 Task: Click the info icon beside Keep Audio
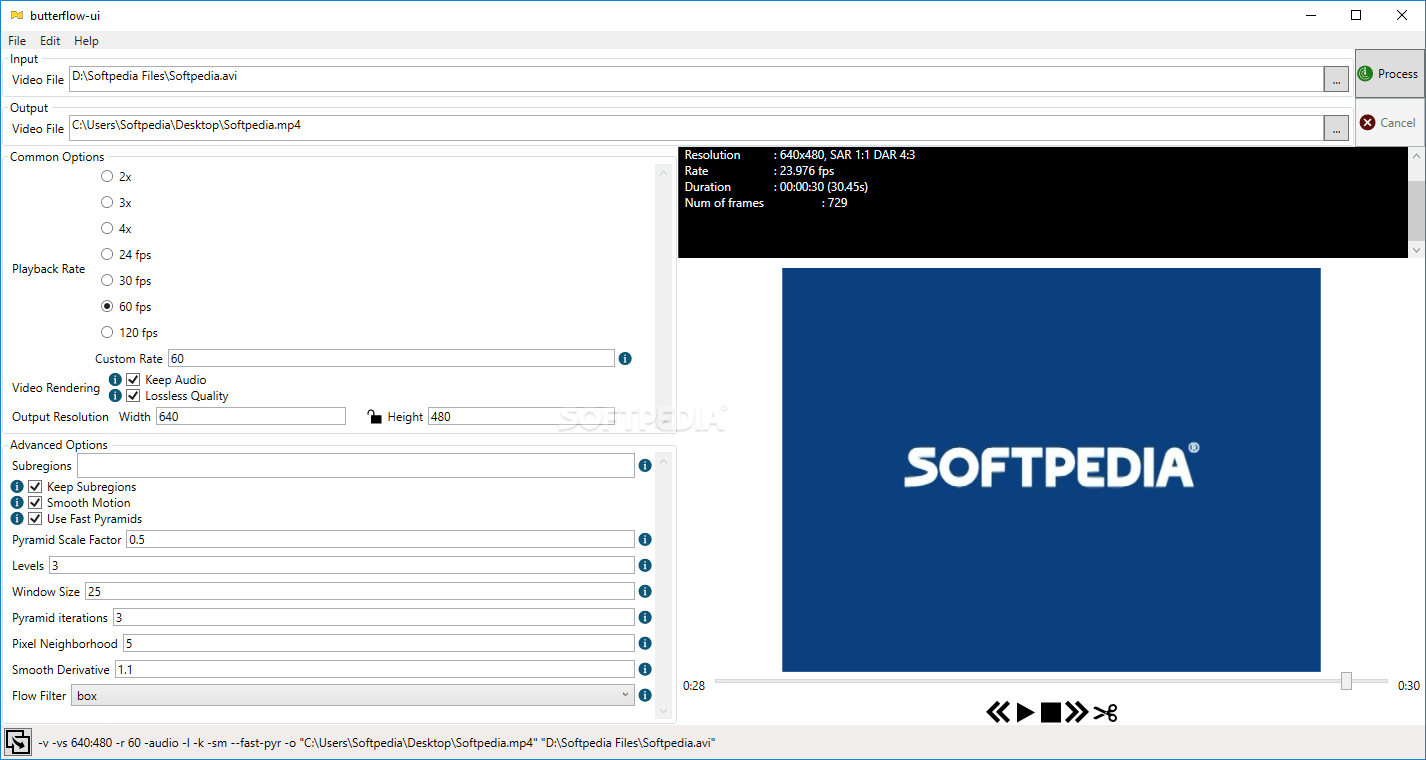pos(115,380)
